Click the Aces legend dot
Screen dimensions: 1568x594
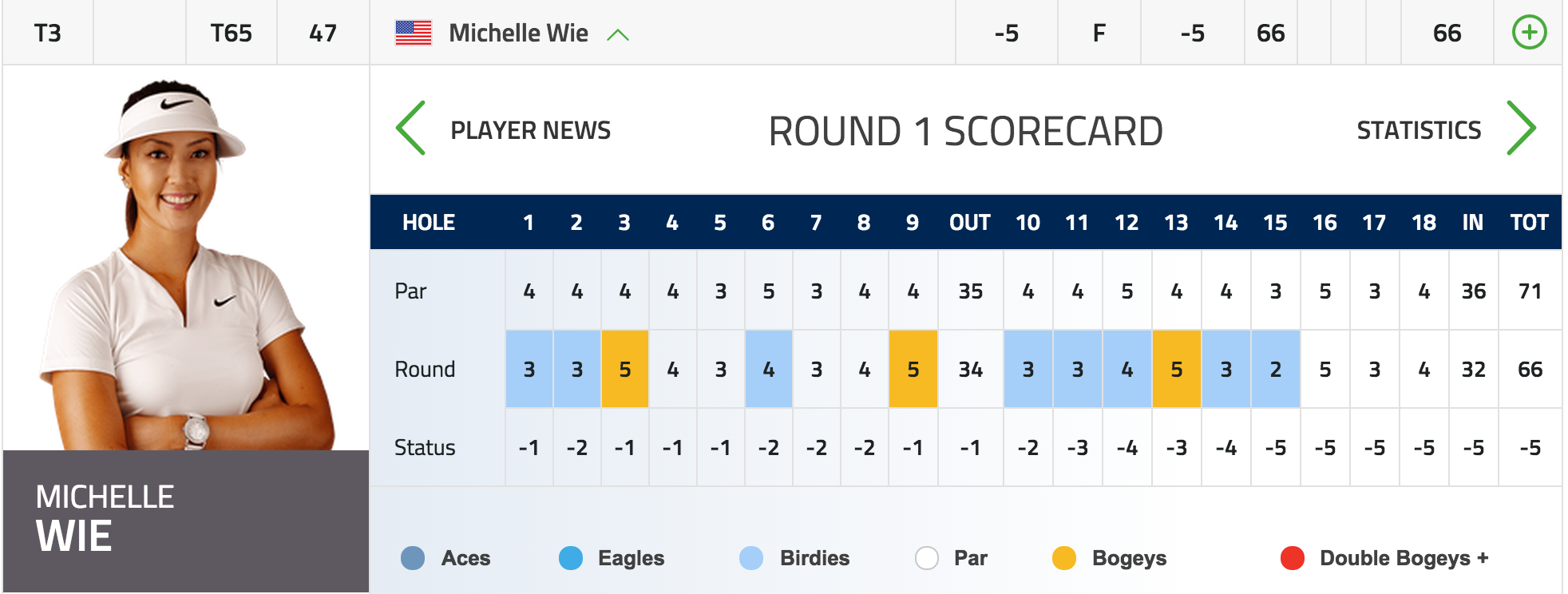pos(413,558)
